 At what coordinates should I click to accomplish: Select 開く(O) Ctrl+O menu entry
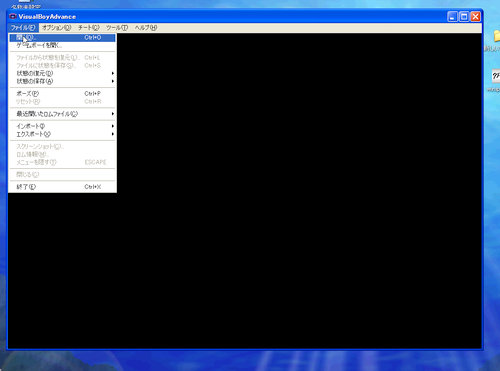[x=62, y=38]
